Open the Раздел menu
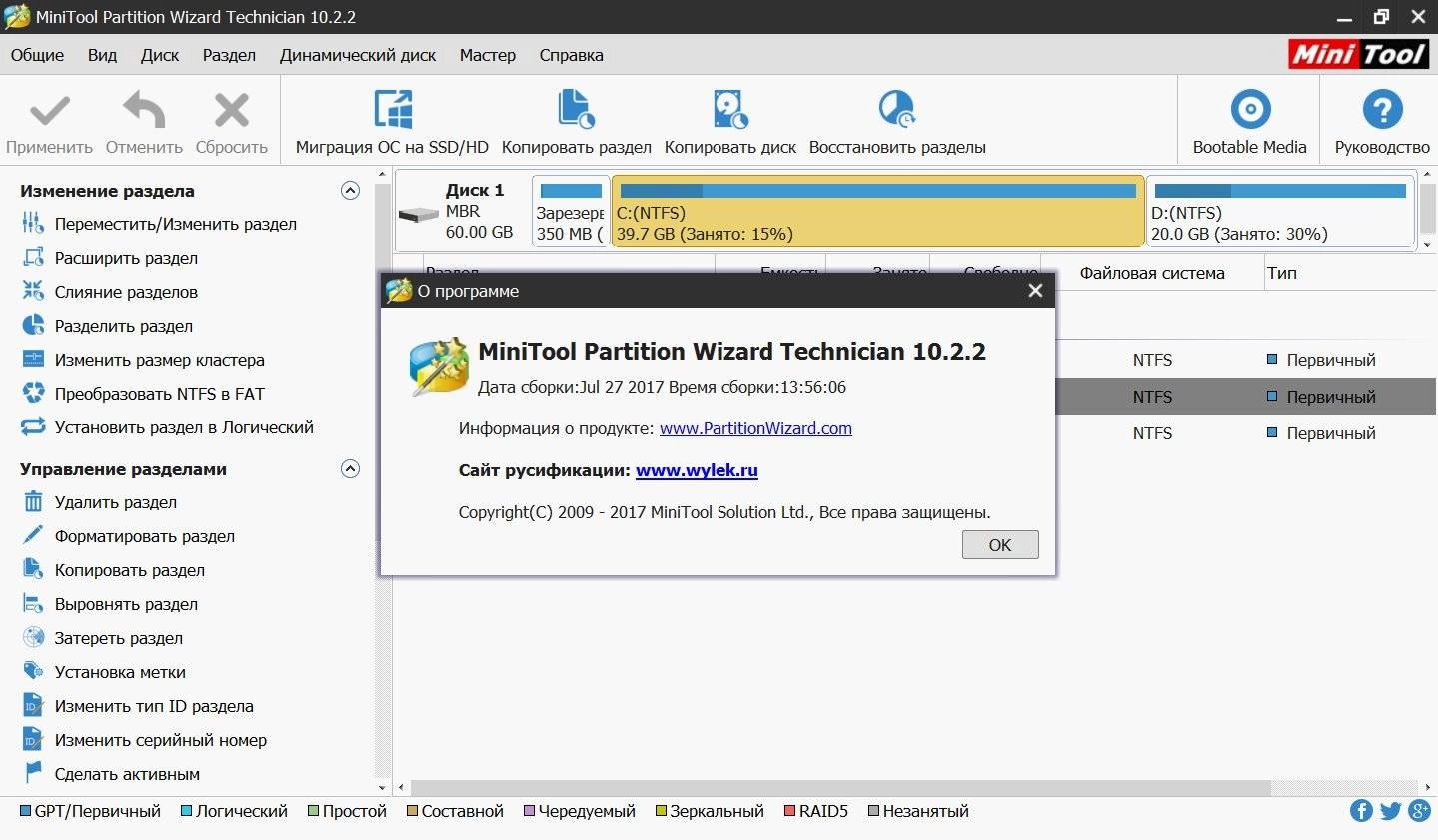Screen dimensions: 1438x840 pos(229,55)
